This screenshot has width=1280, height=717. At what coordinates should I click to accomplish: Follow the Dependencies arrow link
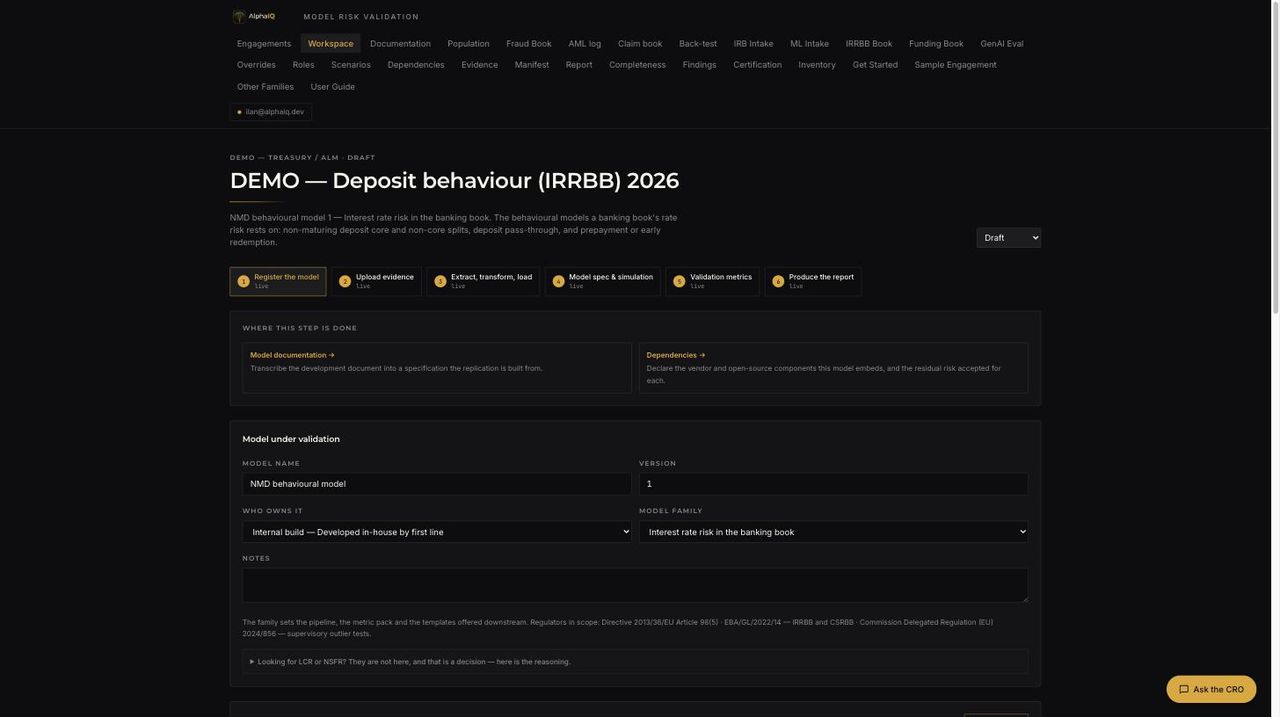pyautogui.click(x=676, y=355)
